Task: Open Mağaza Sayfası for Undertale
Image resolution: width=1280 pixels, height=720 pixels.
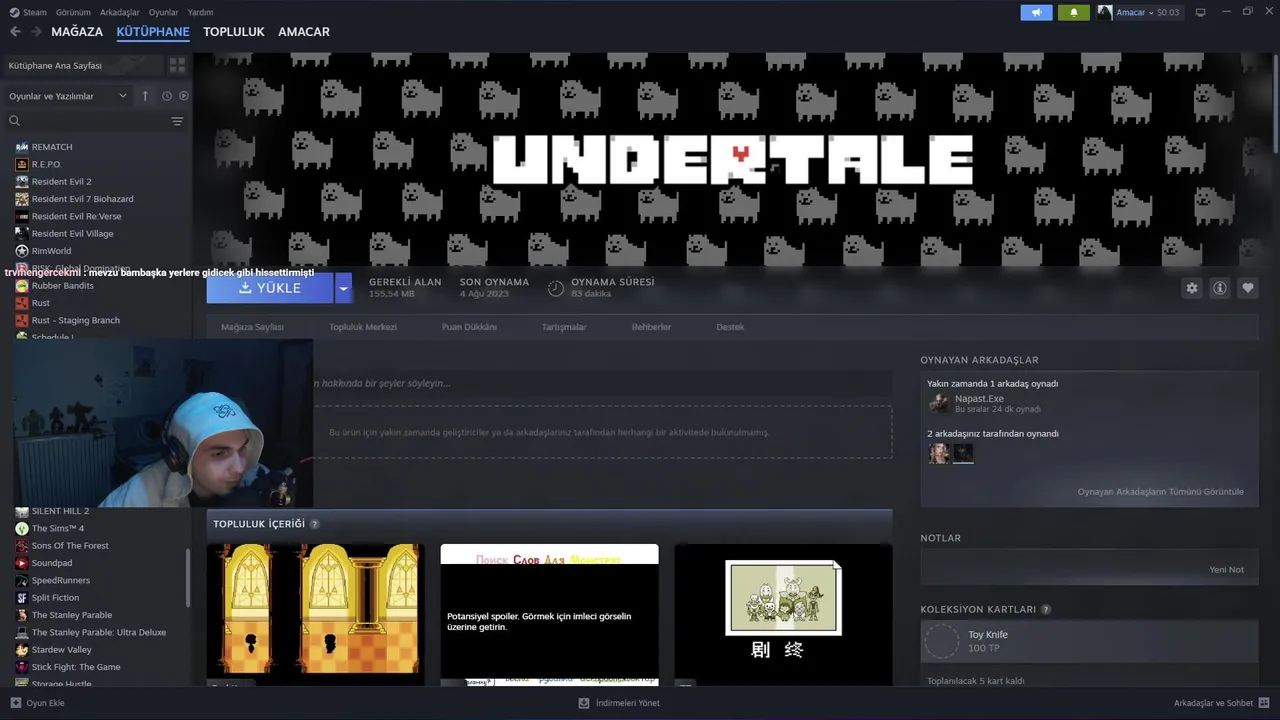Action: coord(252,327)
